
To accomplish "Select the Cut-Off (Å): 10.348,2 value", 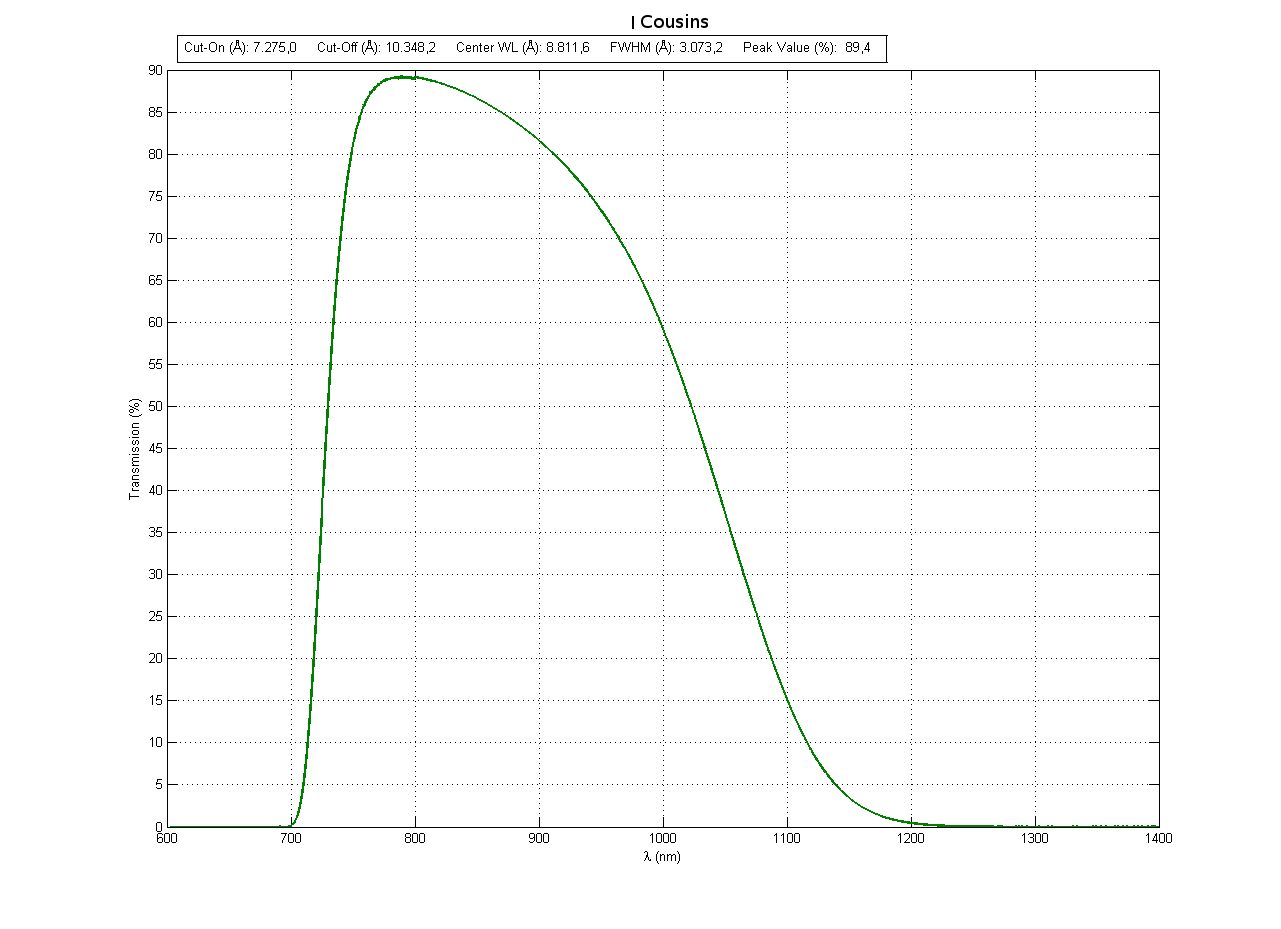I will click(376, 47).
